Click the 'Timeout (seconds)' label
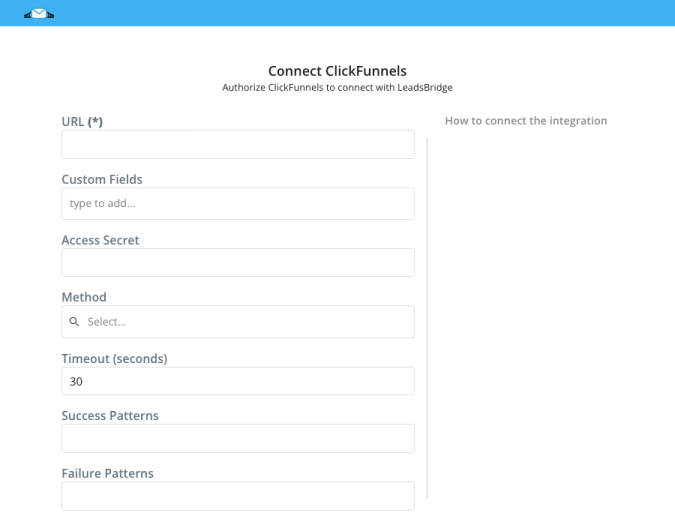Image resolution: width=675 pixels, height=525 pixels. tap(115, 358)
